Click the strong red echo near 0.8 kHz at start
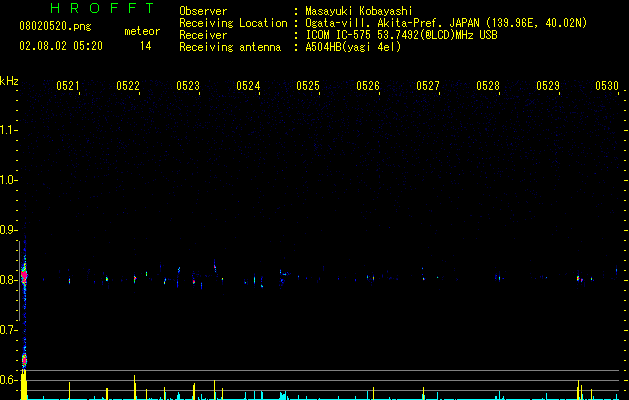The width and height of the screenshot is (629, 400). (24, 275)
